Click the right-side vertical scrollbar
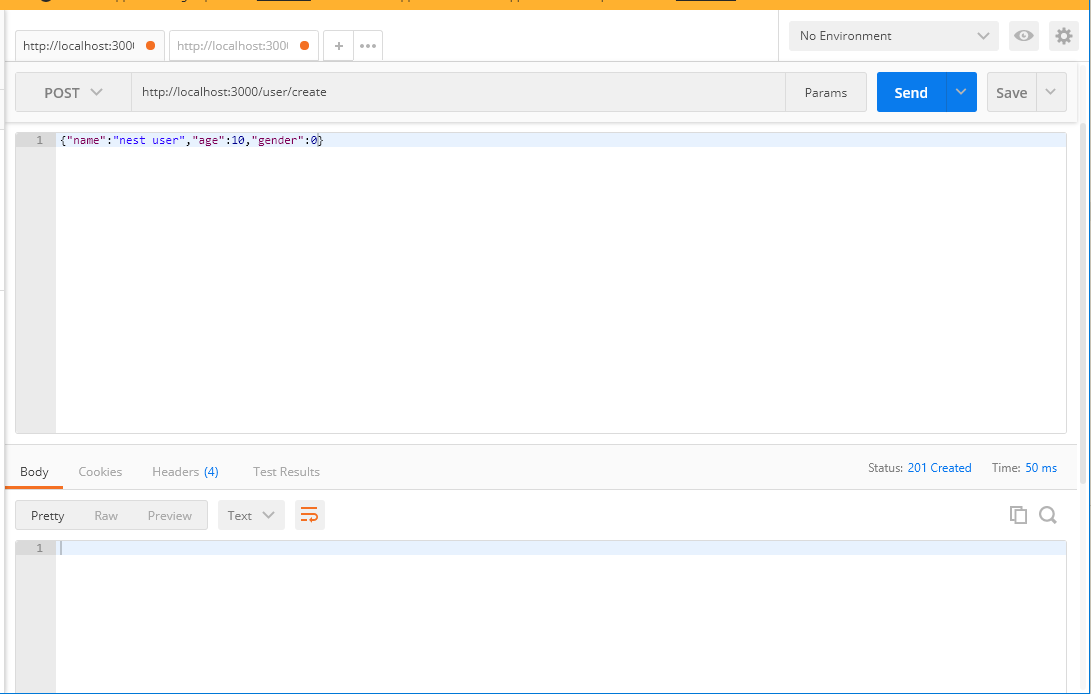 tap(1083, 303)
